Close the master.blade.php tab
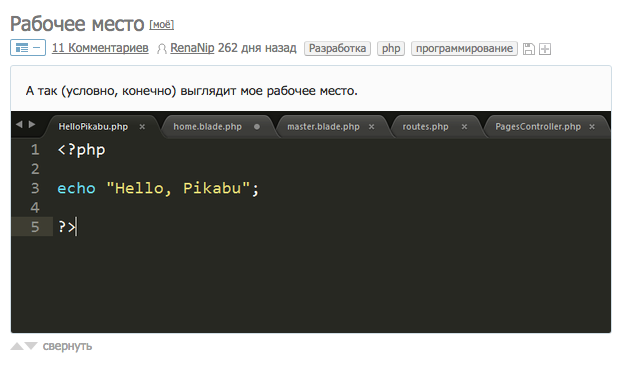This screenshot has width=632, height=369. tap(371, 127)
